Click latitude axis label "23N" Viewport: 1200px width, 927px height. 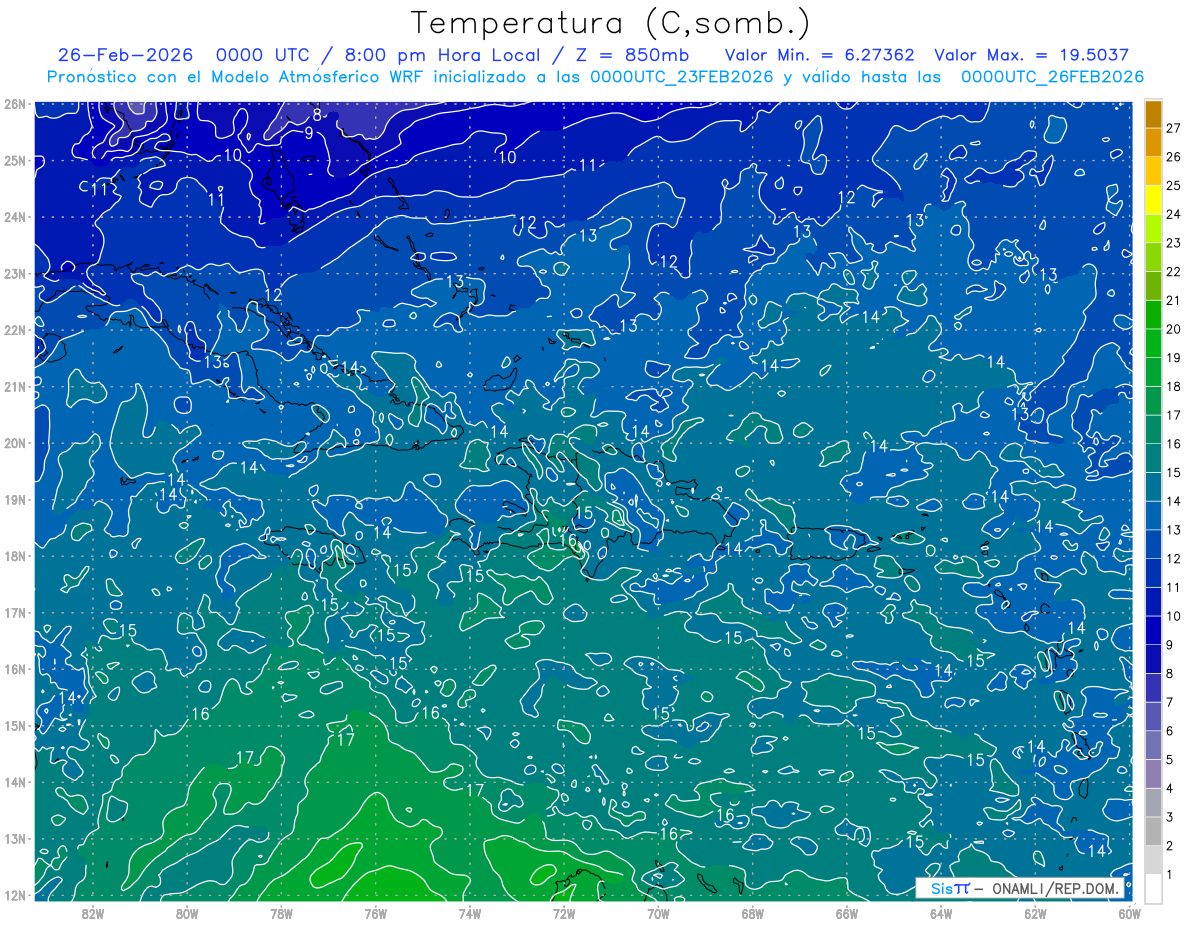(15, 274)
